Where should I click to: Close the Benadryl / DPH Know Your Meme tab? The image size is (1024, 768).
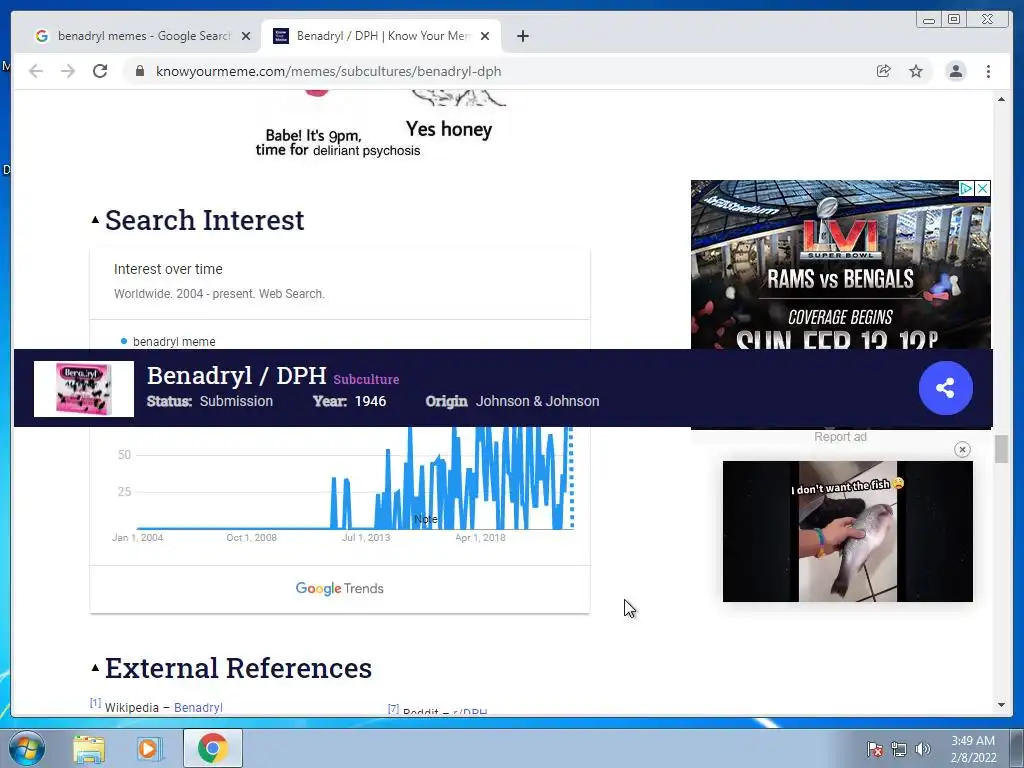485,36
